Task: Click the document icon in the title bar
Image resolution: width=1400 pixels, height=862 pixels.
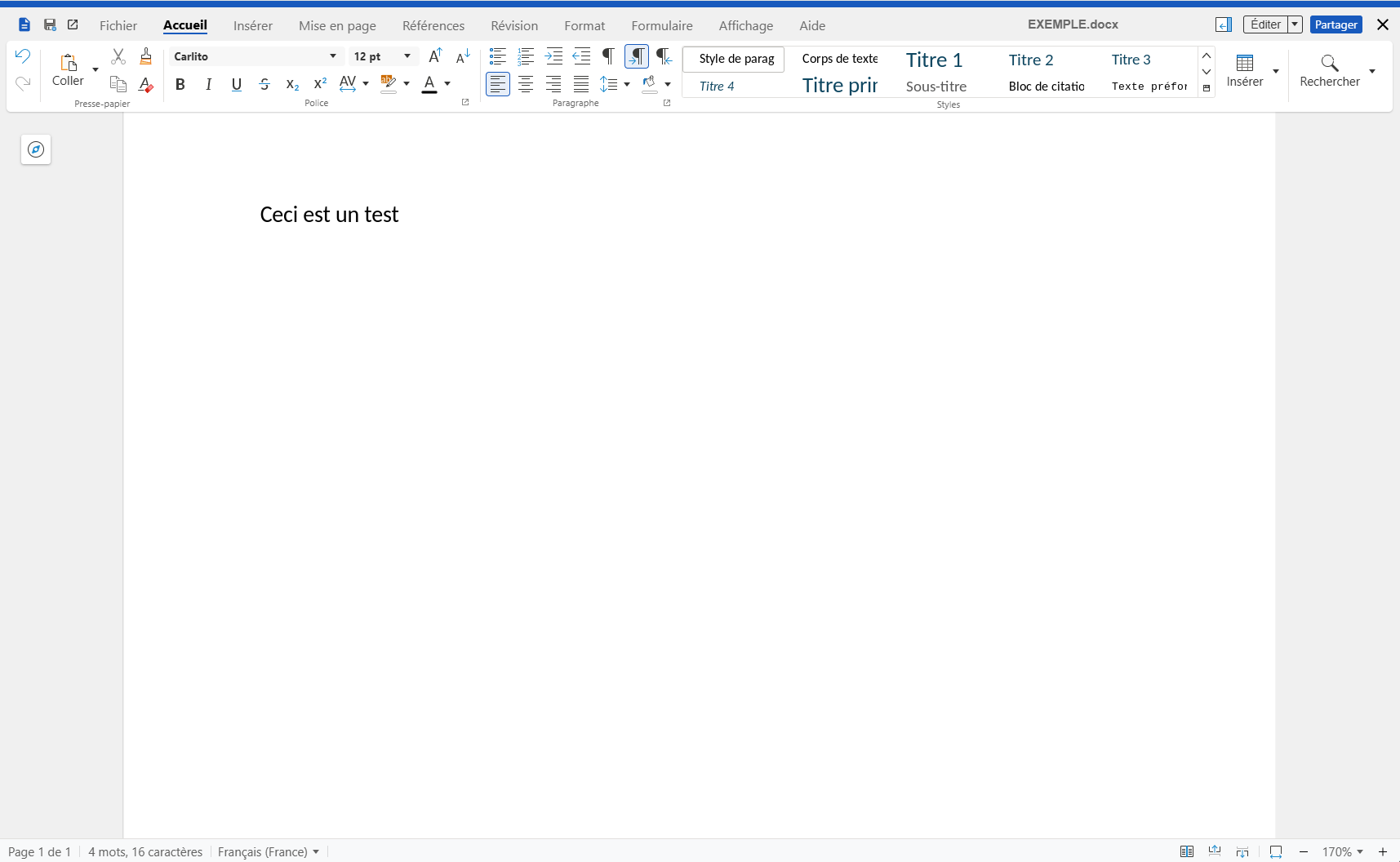Action: pyautogui.click(x=24, y=24)
